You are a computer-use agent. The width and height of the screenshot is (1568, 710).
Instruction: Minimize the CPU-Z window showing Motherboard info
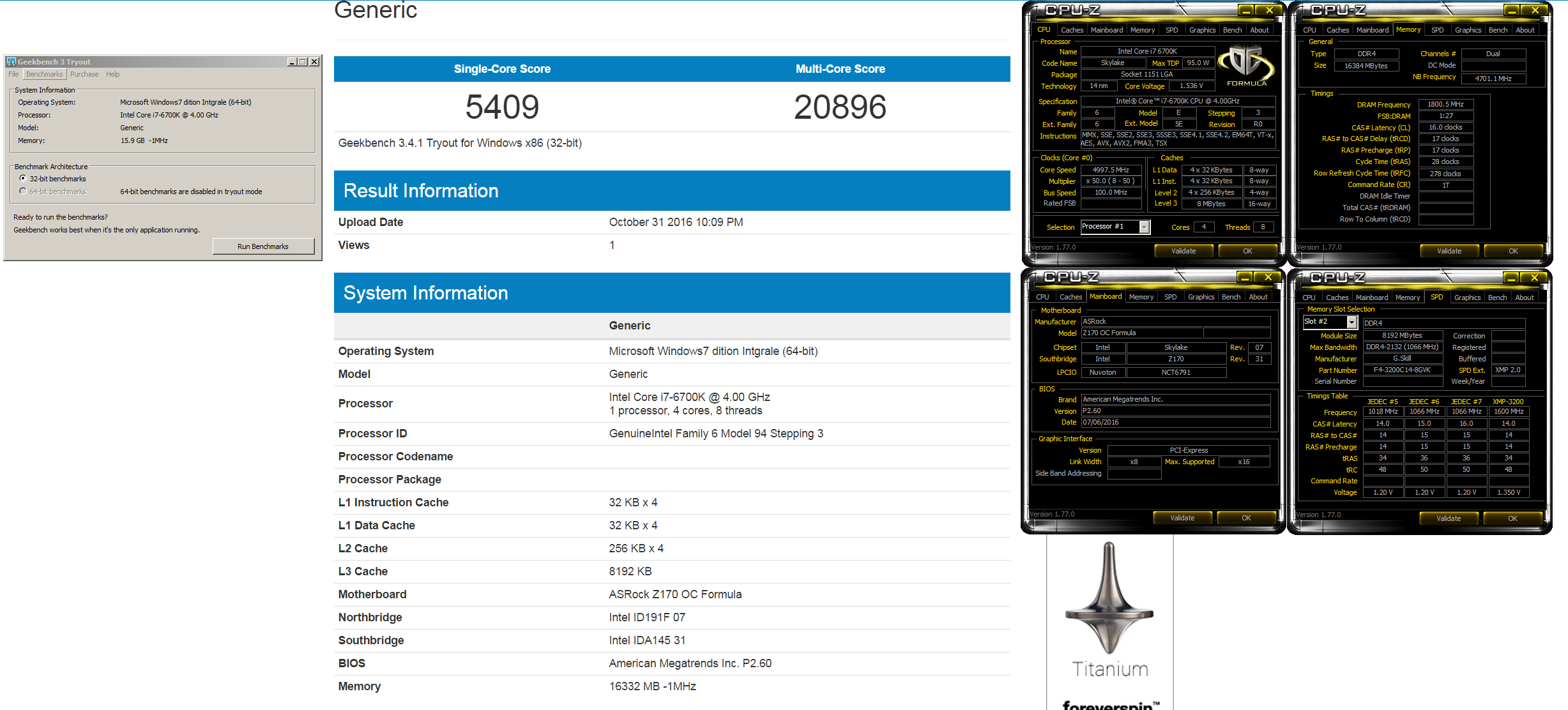pyautogui.click(x=1245, y=277)
